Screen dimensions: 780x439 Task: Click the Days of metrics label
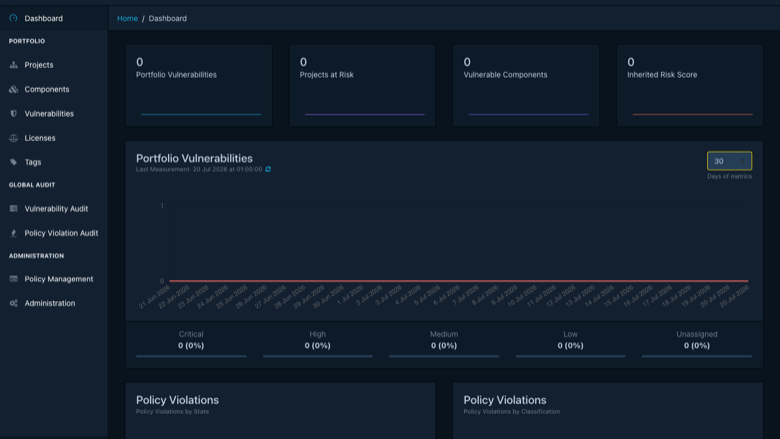729,176
